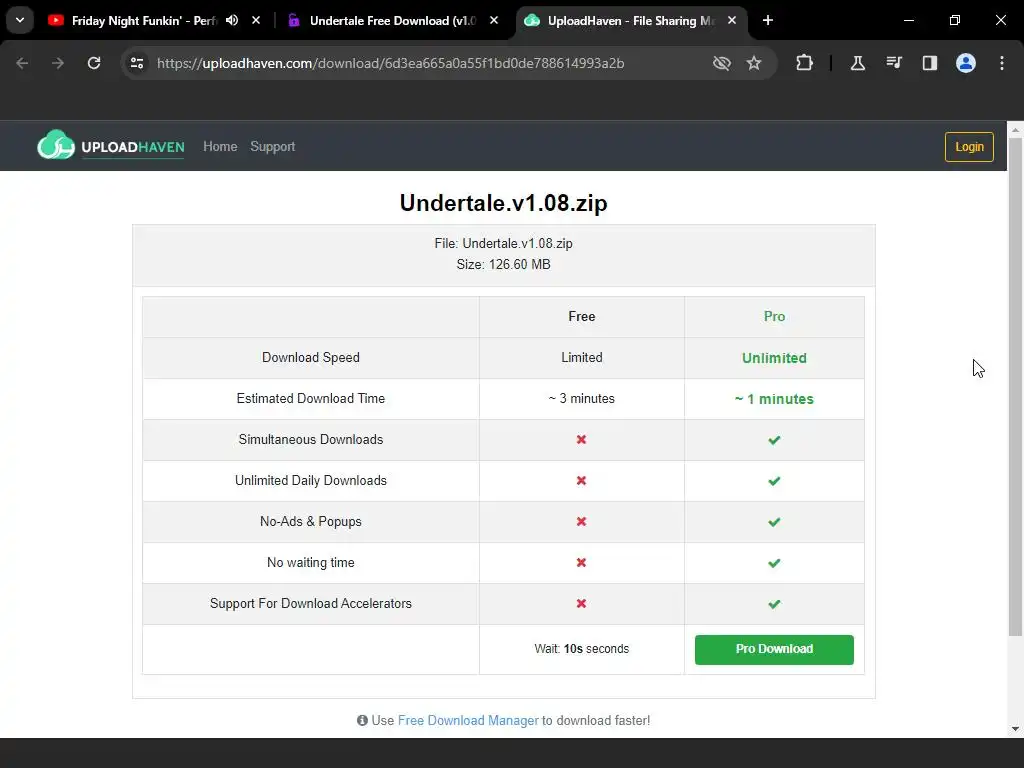Restore down the browser window
Viewport: 1024px width, 768px height.
coord(955,21)
